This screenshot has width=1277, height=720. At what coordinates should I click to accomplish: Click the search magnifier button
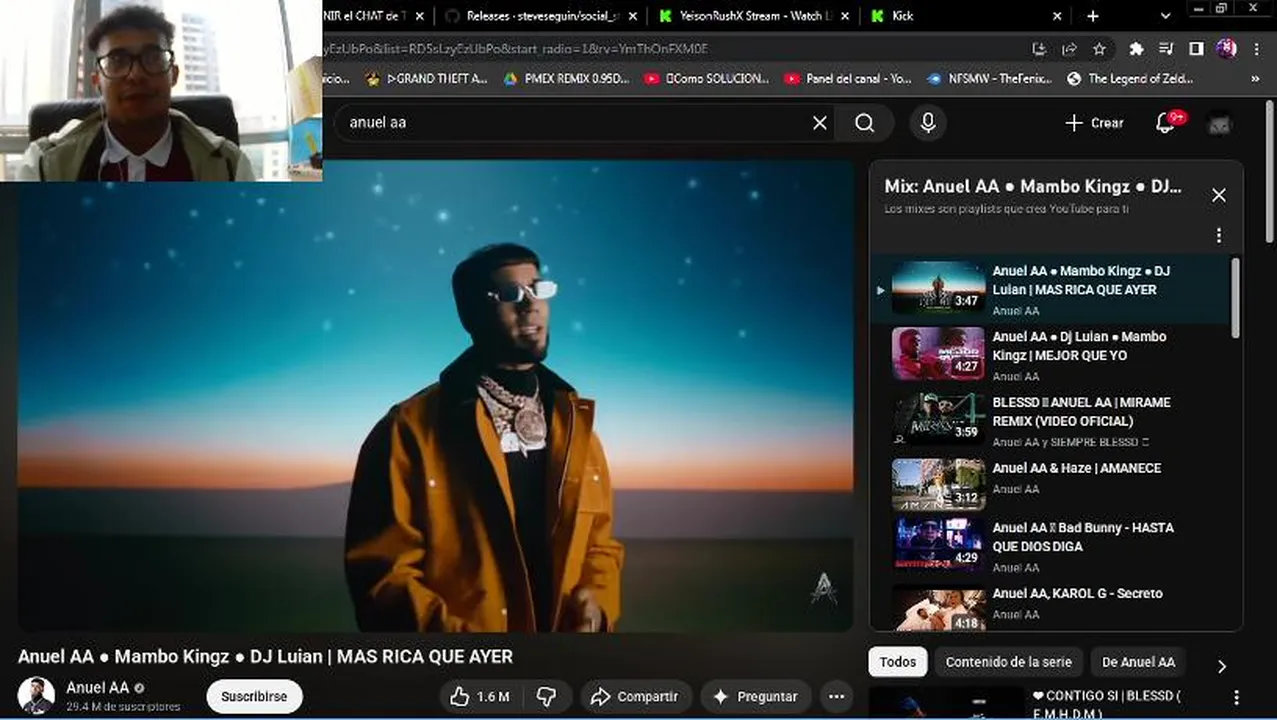coord(865,123)
